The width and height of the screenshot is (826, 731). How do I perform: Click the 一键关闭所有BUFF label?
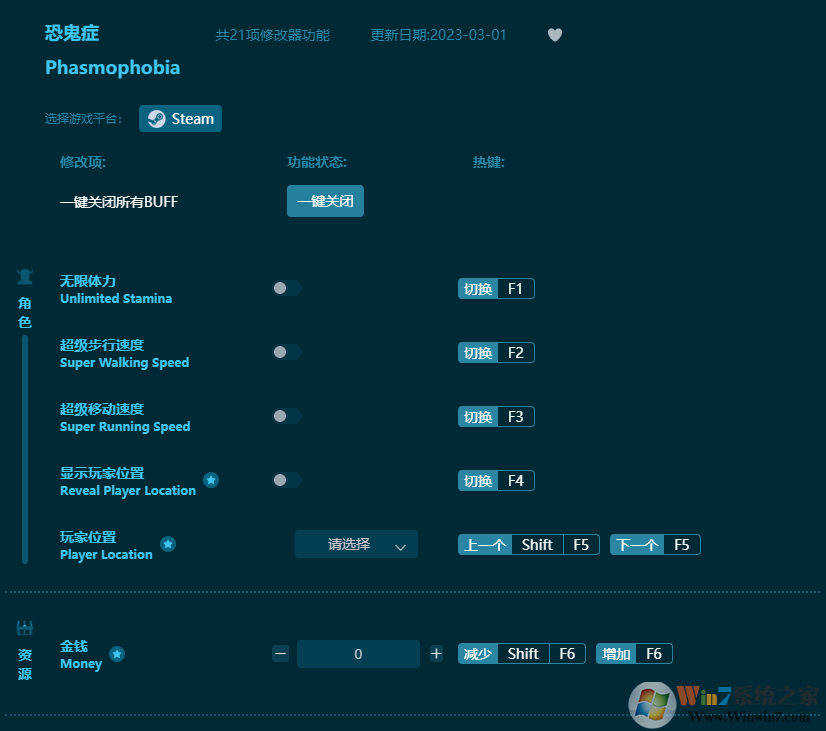tap(119, 202)
